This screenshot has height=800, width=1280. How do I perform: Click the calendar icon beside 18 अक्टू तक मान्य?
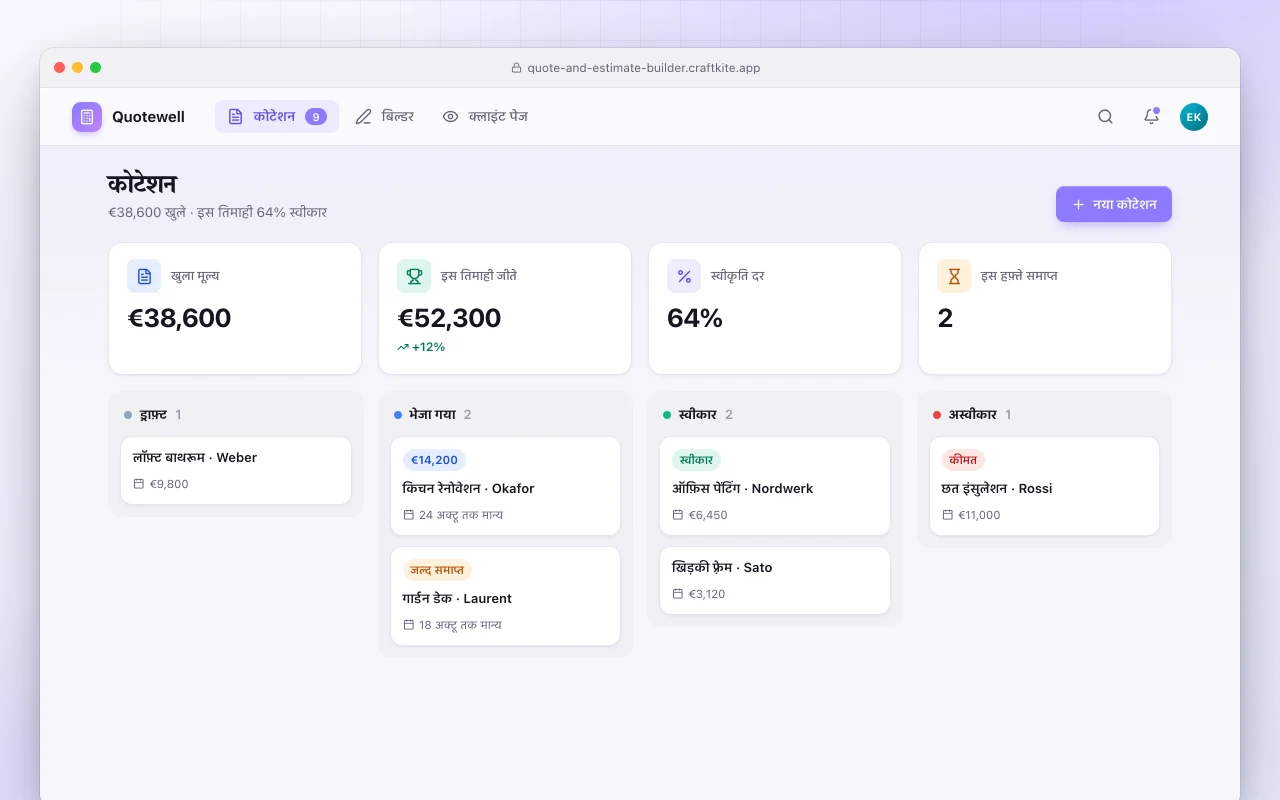(x=409, y=625)
